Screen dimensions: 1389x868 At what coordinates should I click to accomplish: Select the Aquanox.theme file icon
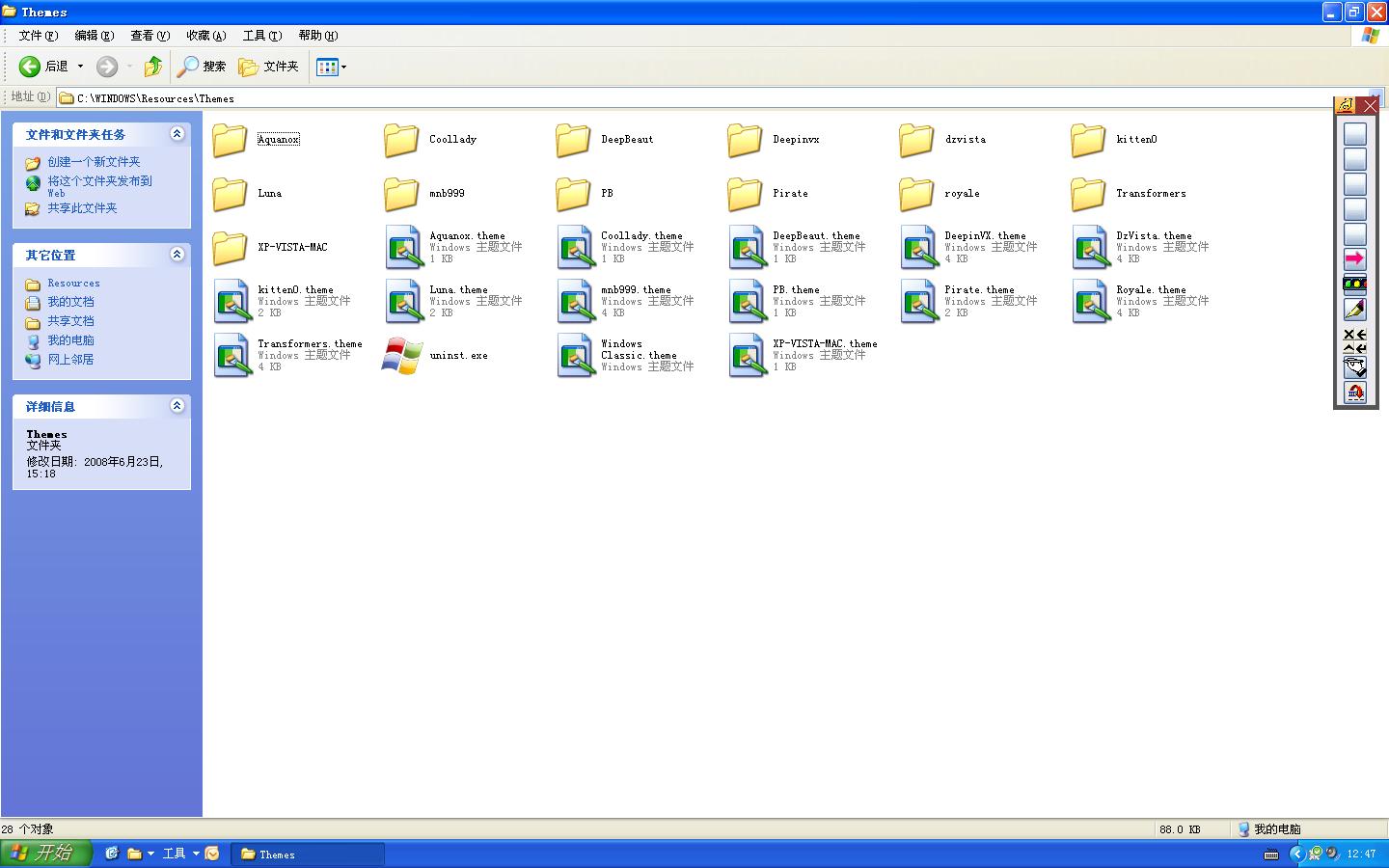(x=404, y=248)
